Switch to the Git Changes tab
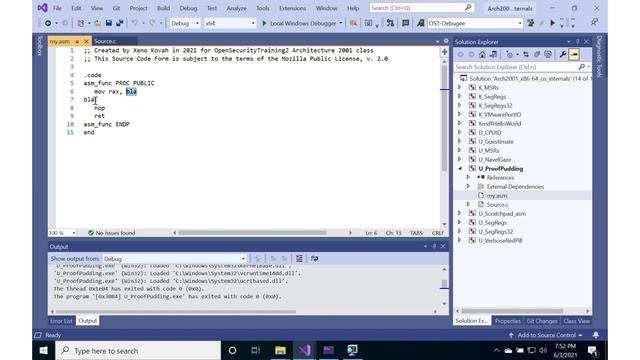The image size is (640, 360). click(542, 321)
